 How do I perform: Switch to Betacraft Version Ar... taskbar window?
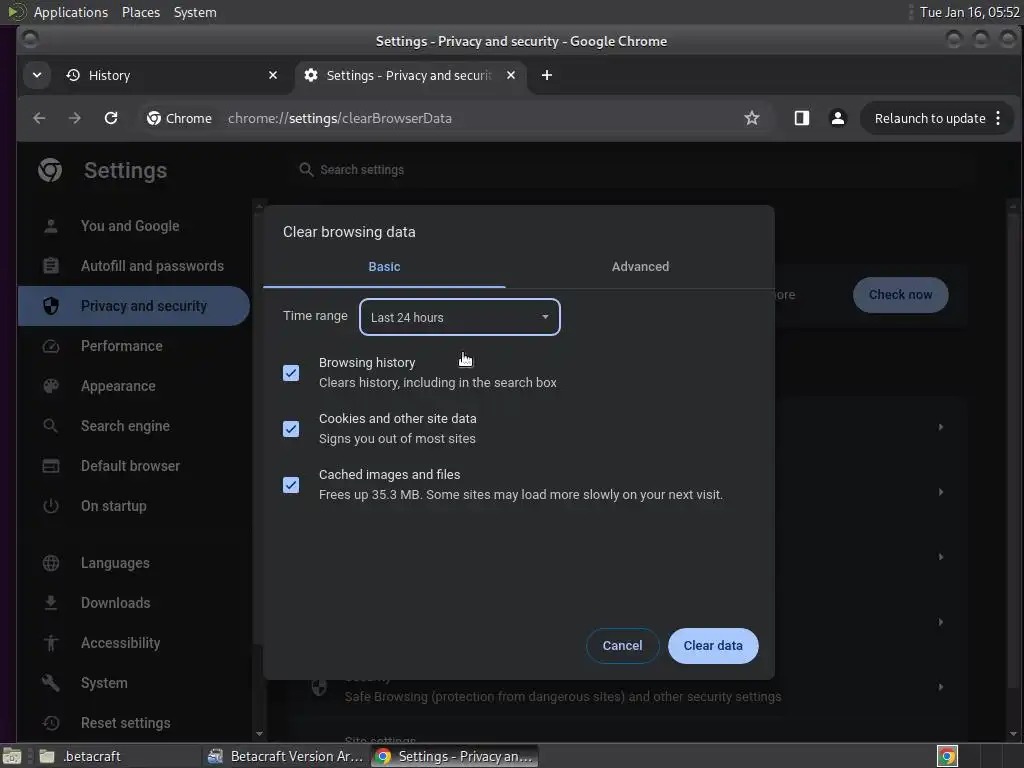285,756
